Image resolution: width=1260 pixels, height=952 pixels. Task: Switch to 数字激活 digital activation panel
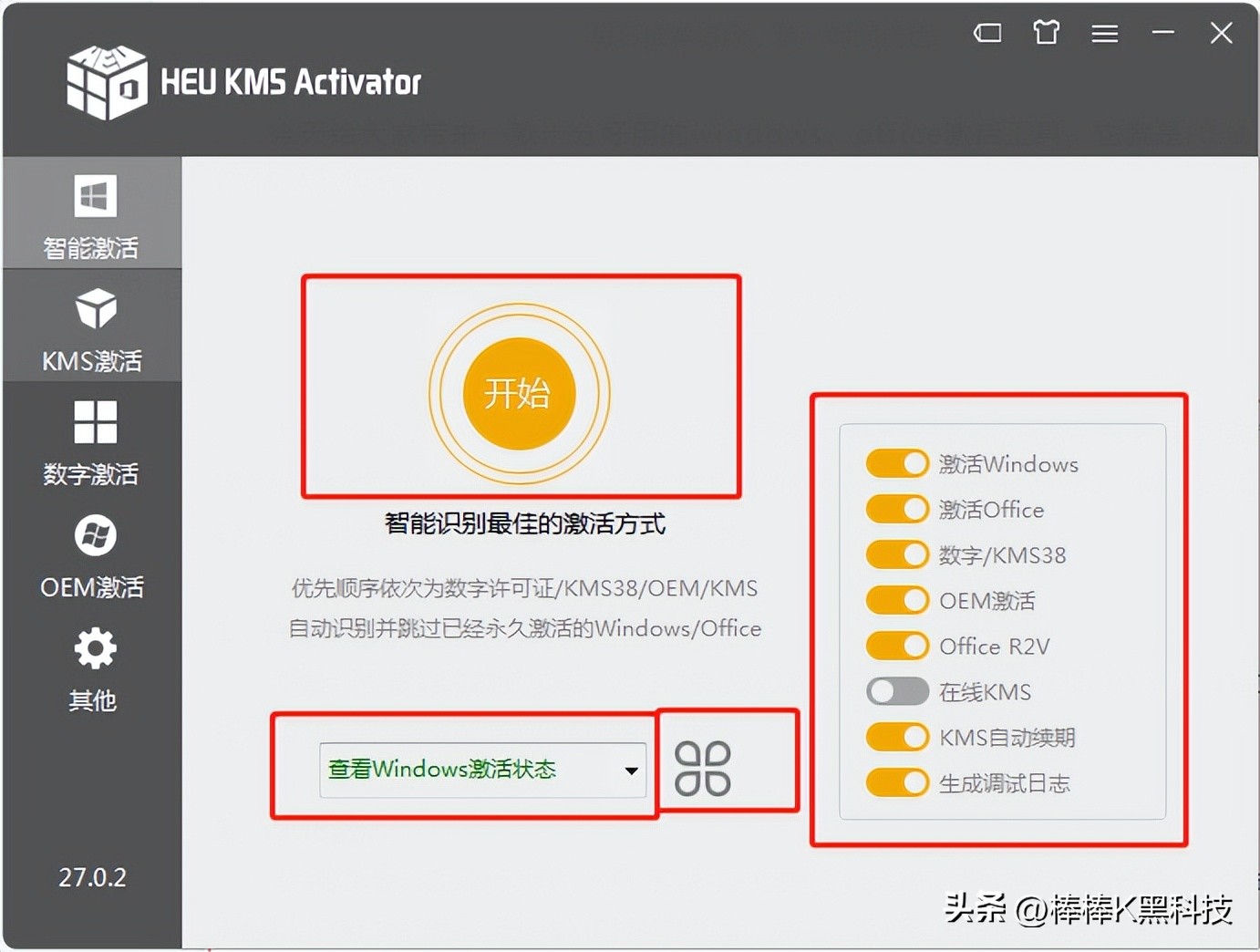tap(92, 442)
